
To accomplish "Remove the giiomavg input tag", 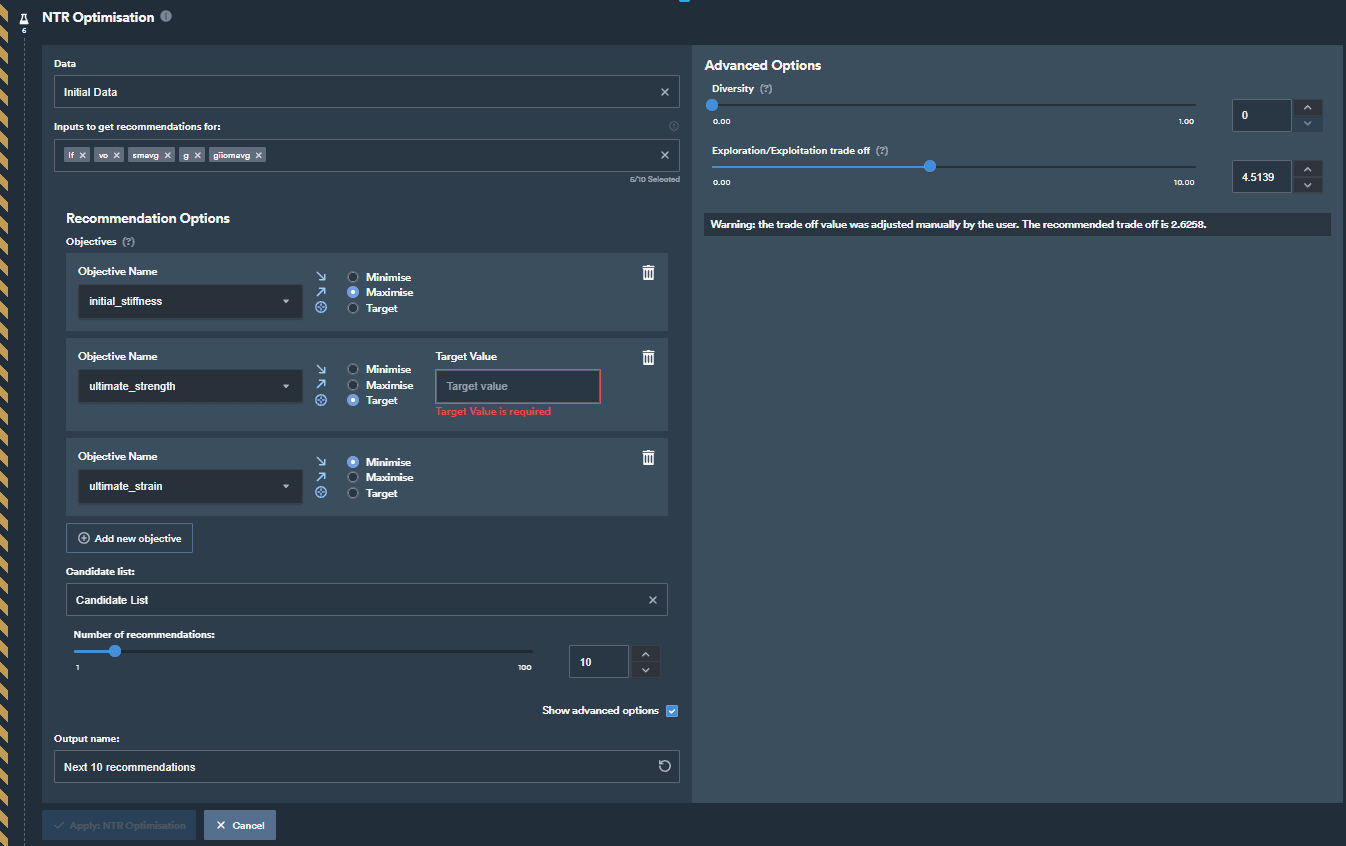I will point(259,155).
